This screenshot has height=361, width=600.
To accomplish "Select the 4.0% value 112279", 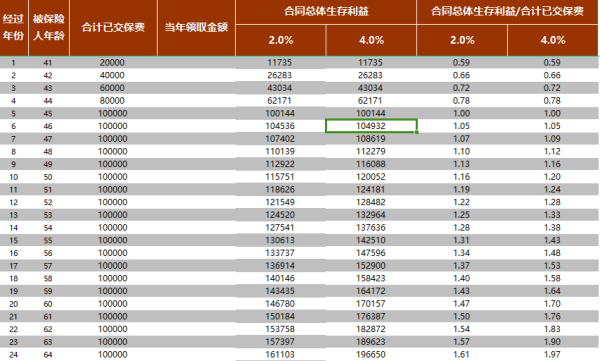I will tap(371, 151).
